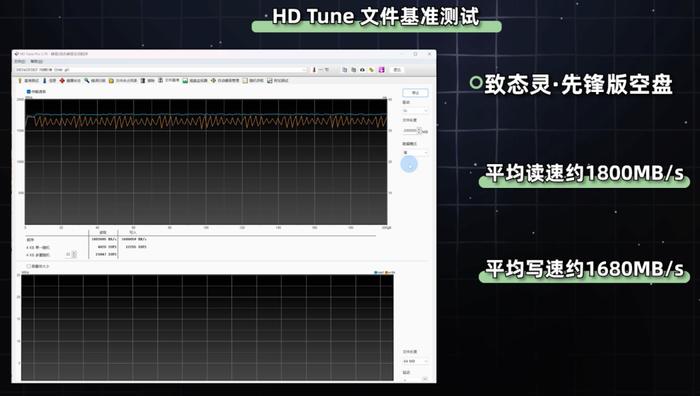Click the purple save-download toolbar icon
This screenshot has height=396, width=700.
381,70
